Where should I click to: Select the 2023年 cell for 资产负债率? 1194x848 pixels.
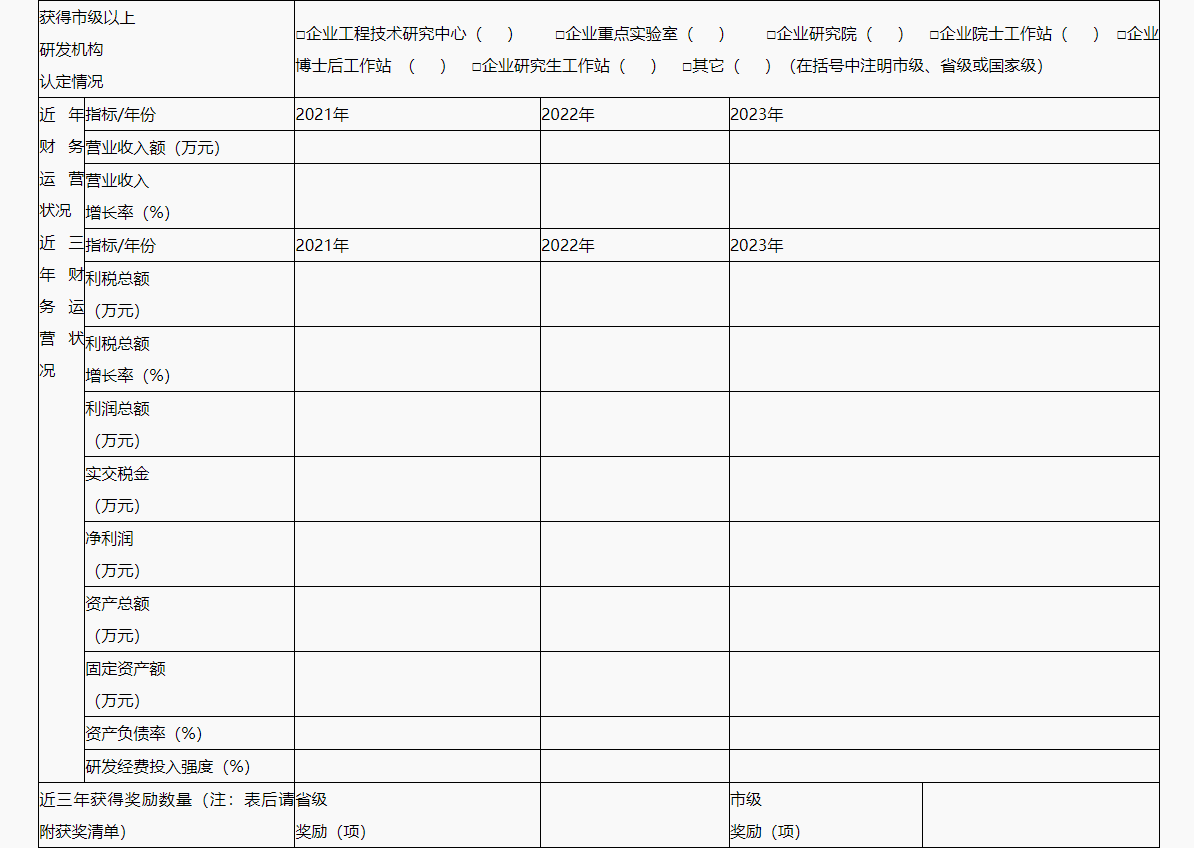coord(943,733)
